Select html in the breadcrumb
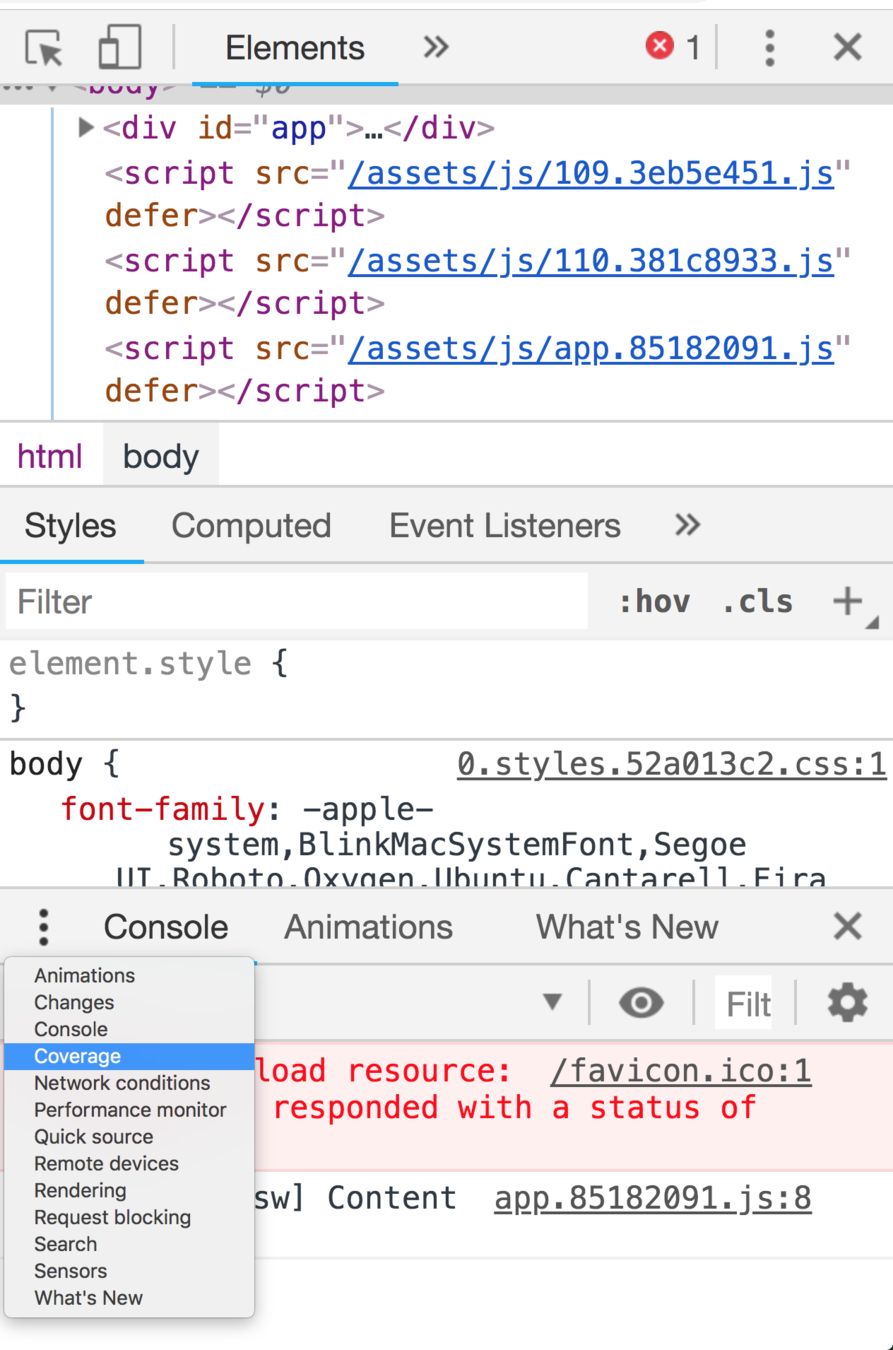Screen dimensions: 893x1350 50,457
